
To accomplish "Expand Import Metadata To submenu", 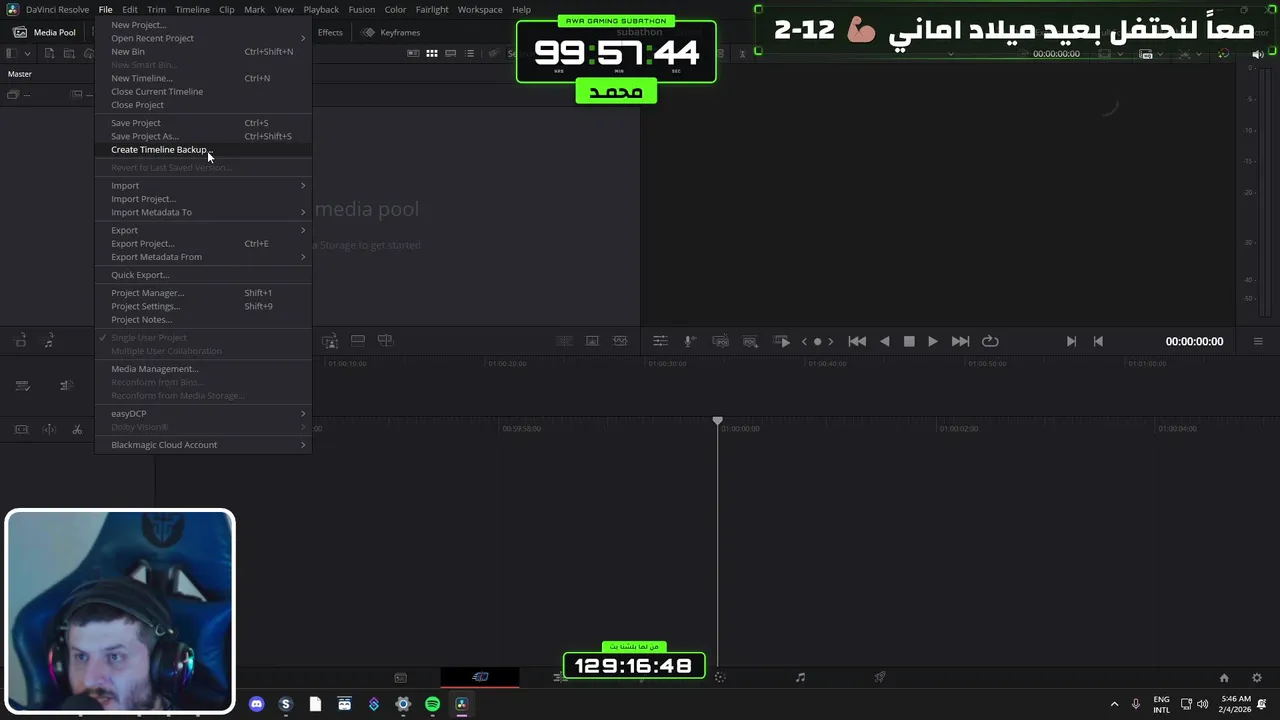I will click(204, 212).
